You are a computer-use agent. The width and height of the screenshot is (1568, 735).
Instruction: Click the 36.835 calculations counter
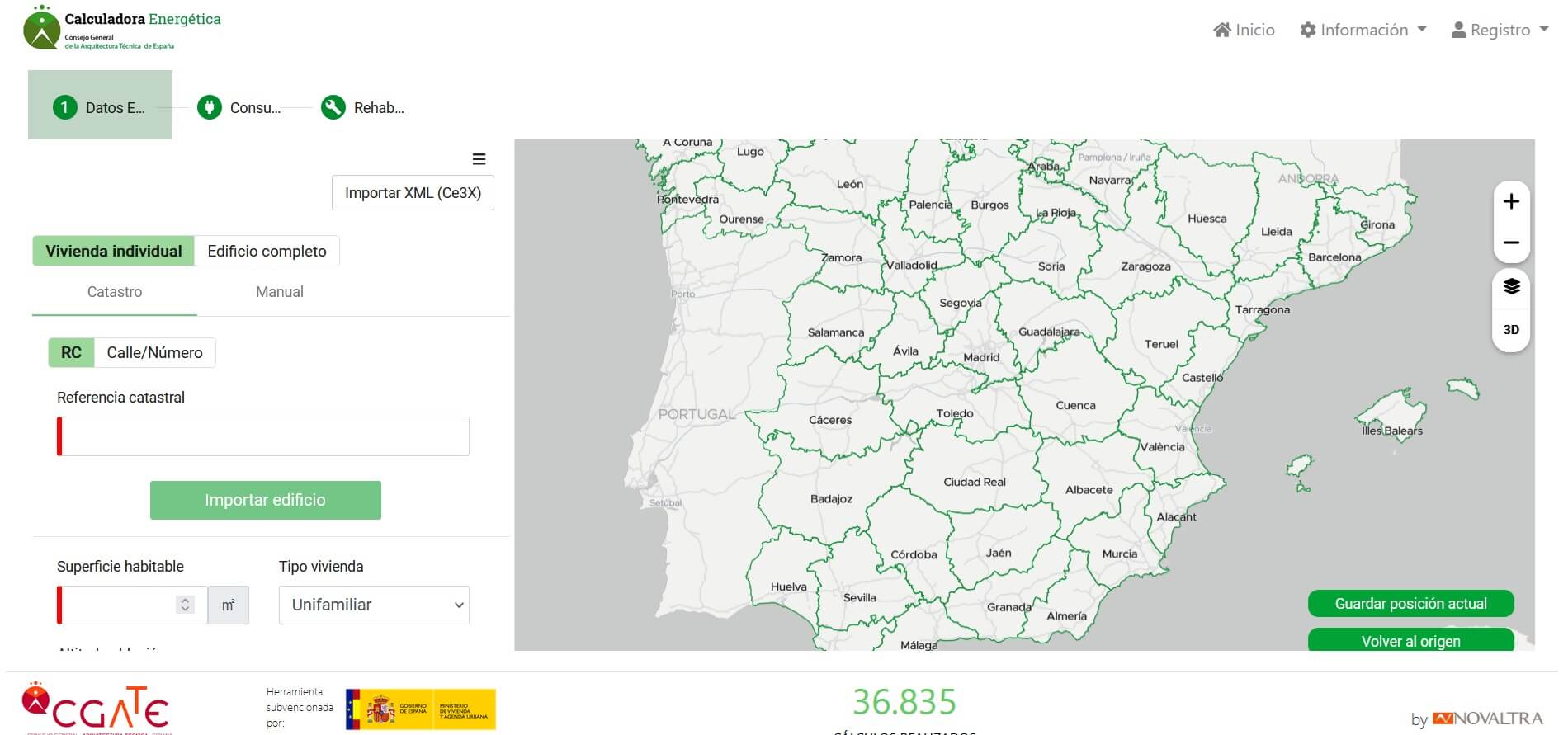point(904,702)
